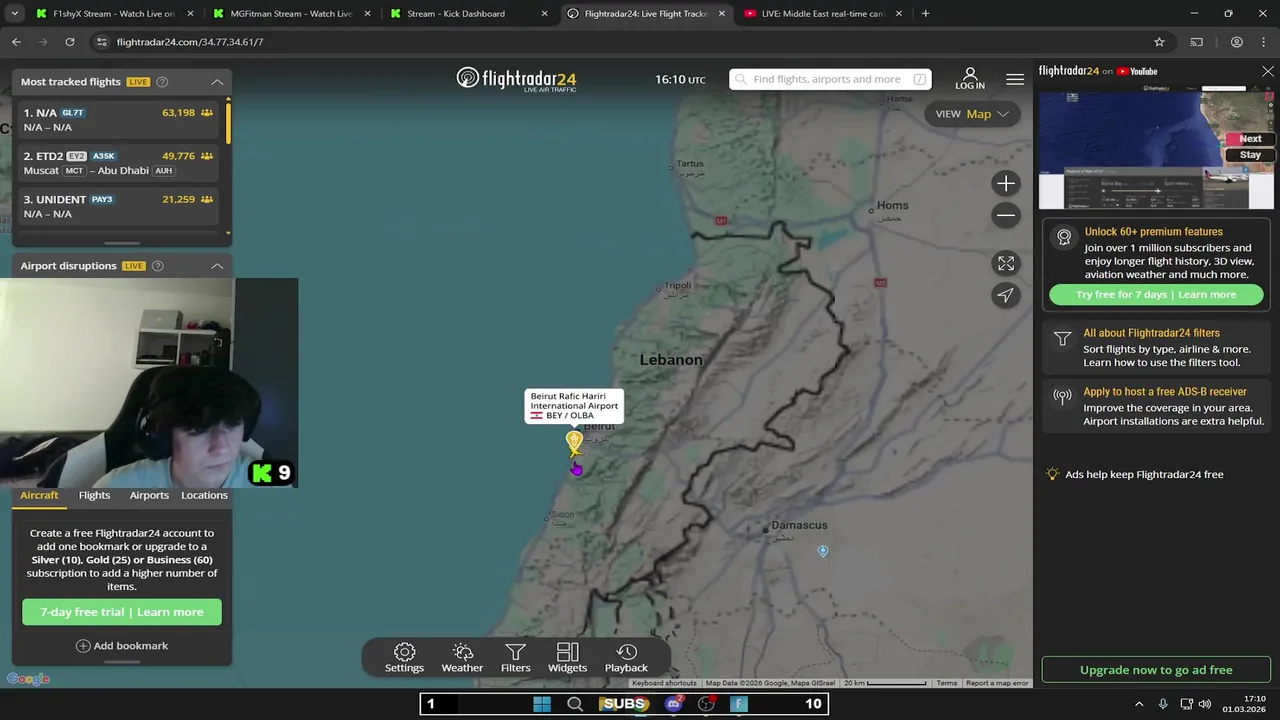Select tracked flight 3 UNIDENT PAY3
Image resolution: width=1280 pixels, height=720 pixels.
pyautogui.click(x=118, y=206)
